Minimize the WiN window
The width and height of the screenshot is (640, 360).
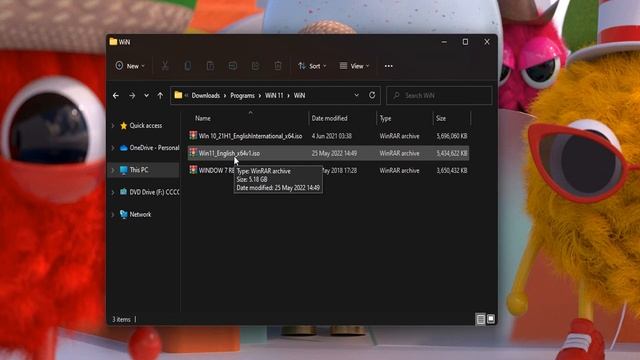pos(444,42)
